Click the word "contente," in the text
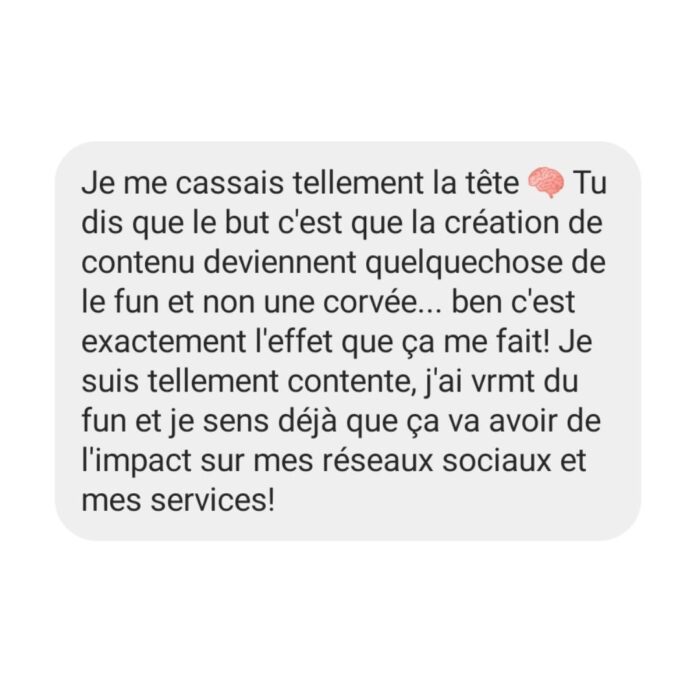Image resolution: width=700 pixels, height=700 pixels. [350, 382]
